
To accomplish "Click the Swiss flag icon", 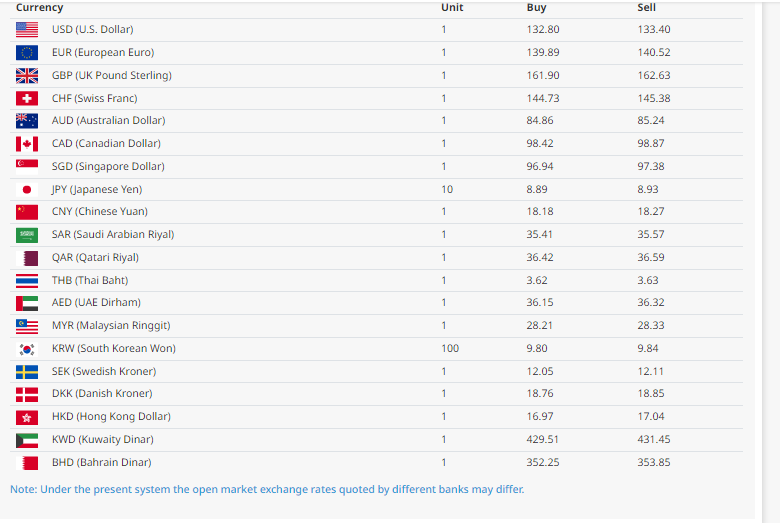I will coord(27,98).
